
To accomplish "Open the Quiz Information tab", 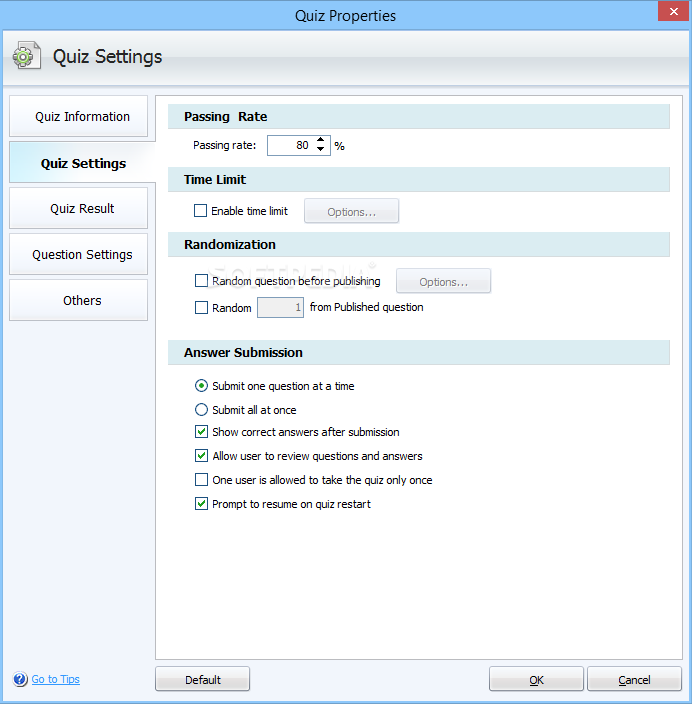I will pyautogui.click(x=79, y=116).
